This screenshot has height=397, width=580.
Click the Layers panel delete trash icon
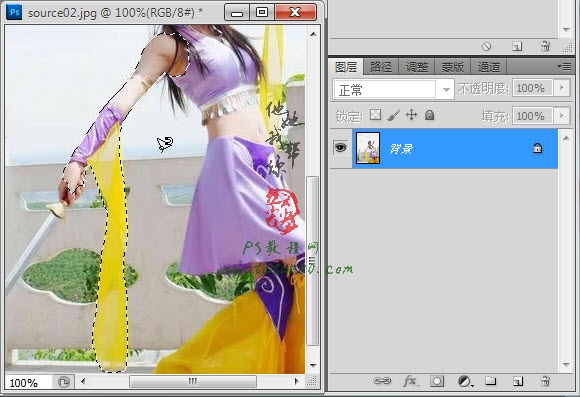click(544, 381)
